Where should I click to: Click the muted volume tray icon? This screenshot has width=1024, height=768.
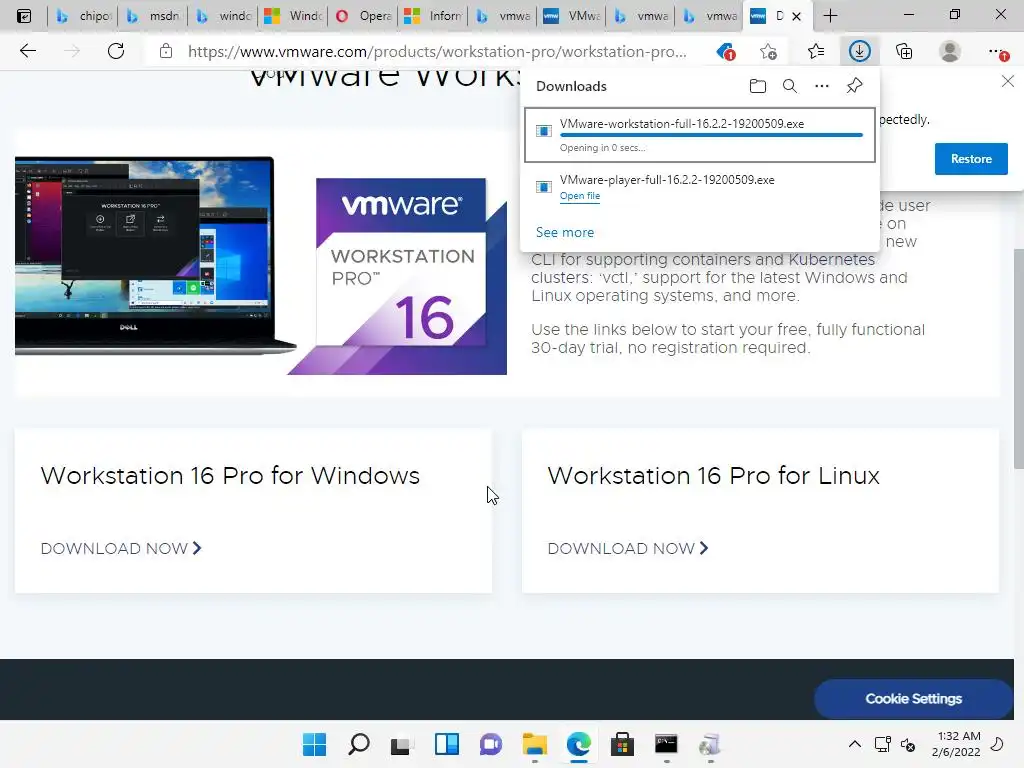pos(908,744)
